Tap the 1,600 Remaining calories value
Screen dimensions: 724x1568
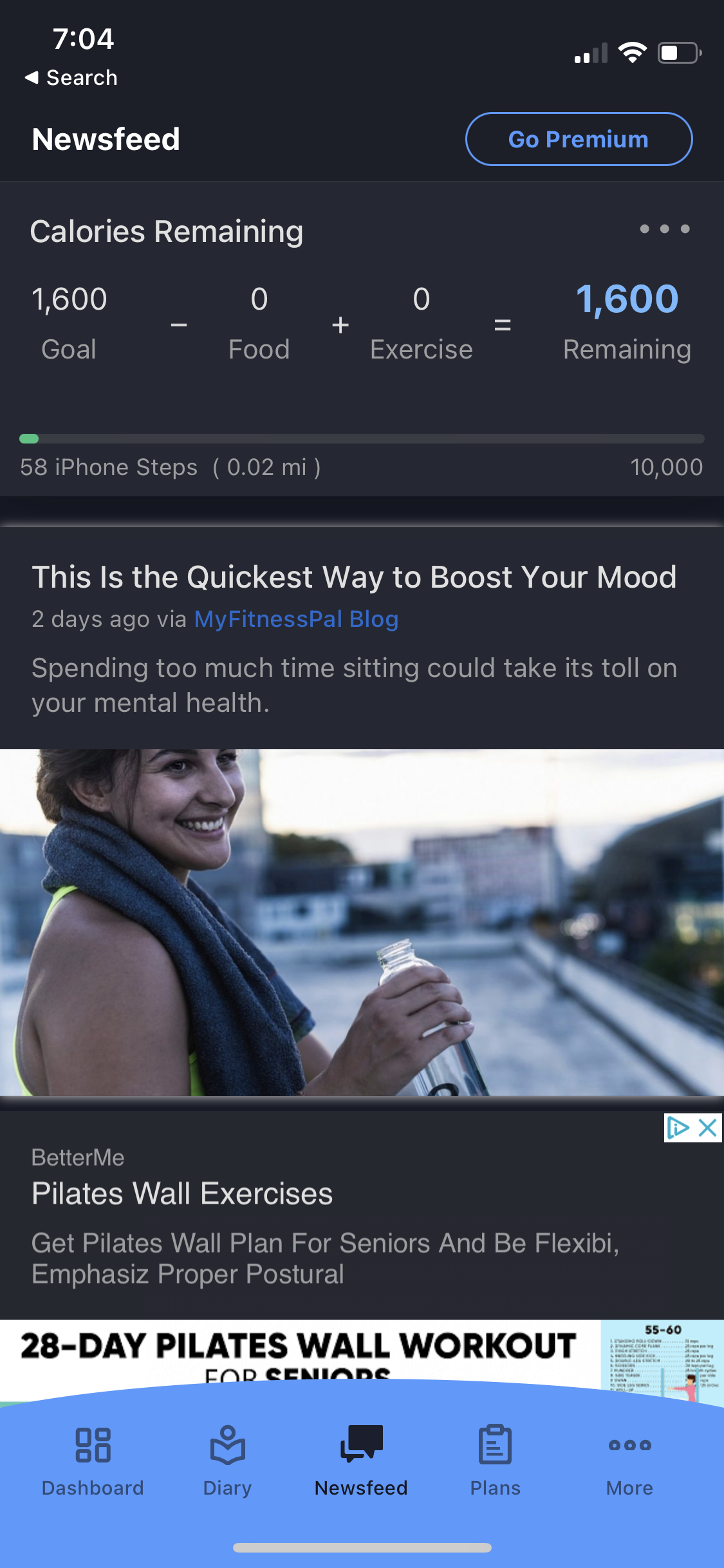click(x=627, y=299)
